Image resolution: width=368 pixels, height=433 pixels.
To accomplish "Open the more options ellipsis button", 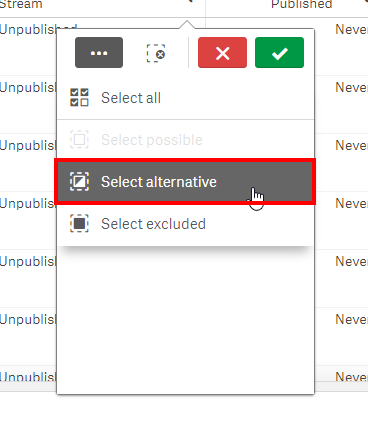I will coord(99,53).
